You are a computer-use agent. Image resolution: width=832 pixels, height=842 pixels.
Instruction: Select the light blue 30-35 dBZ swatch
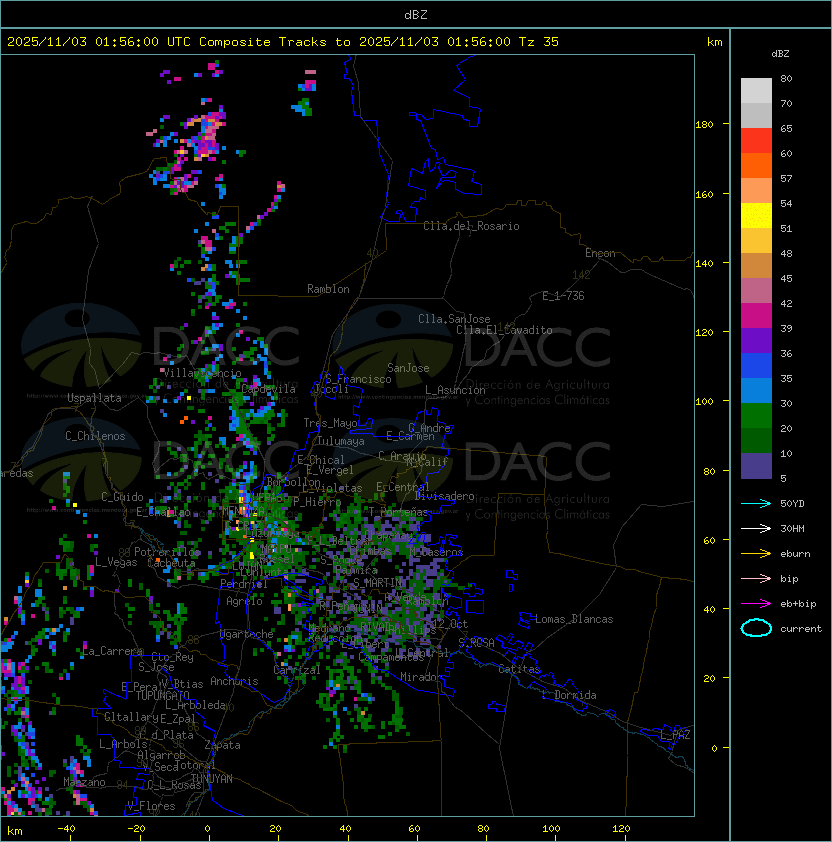point(756,390)
